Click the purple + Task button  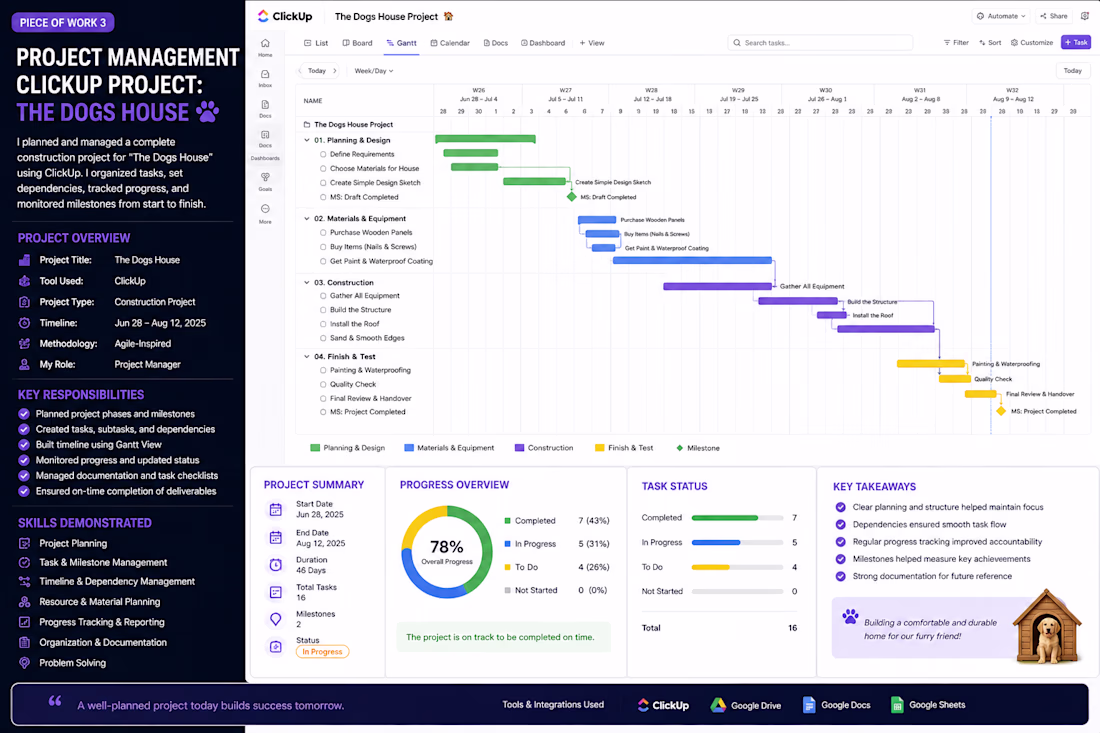click(1075, 43)
